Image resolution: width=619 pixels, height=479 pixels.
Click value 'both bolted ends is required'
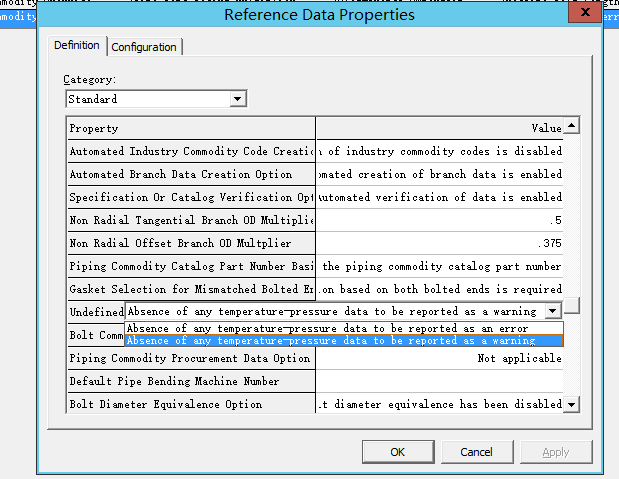click(x=439, y=289)
